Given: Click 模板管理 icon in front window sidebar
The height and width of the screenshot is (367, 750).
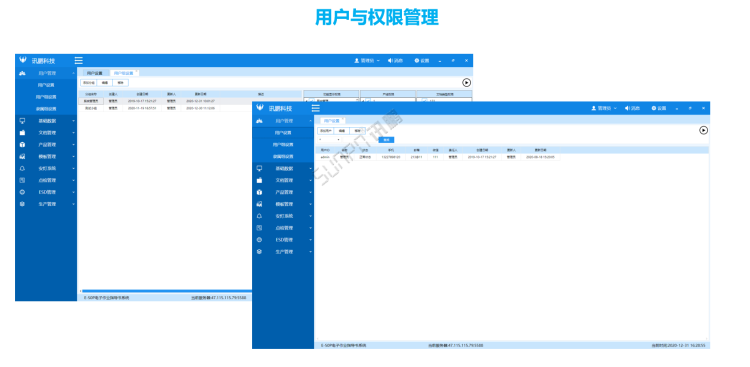Looking at the screenshot, I should (260, 204).
